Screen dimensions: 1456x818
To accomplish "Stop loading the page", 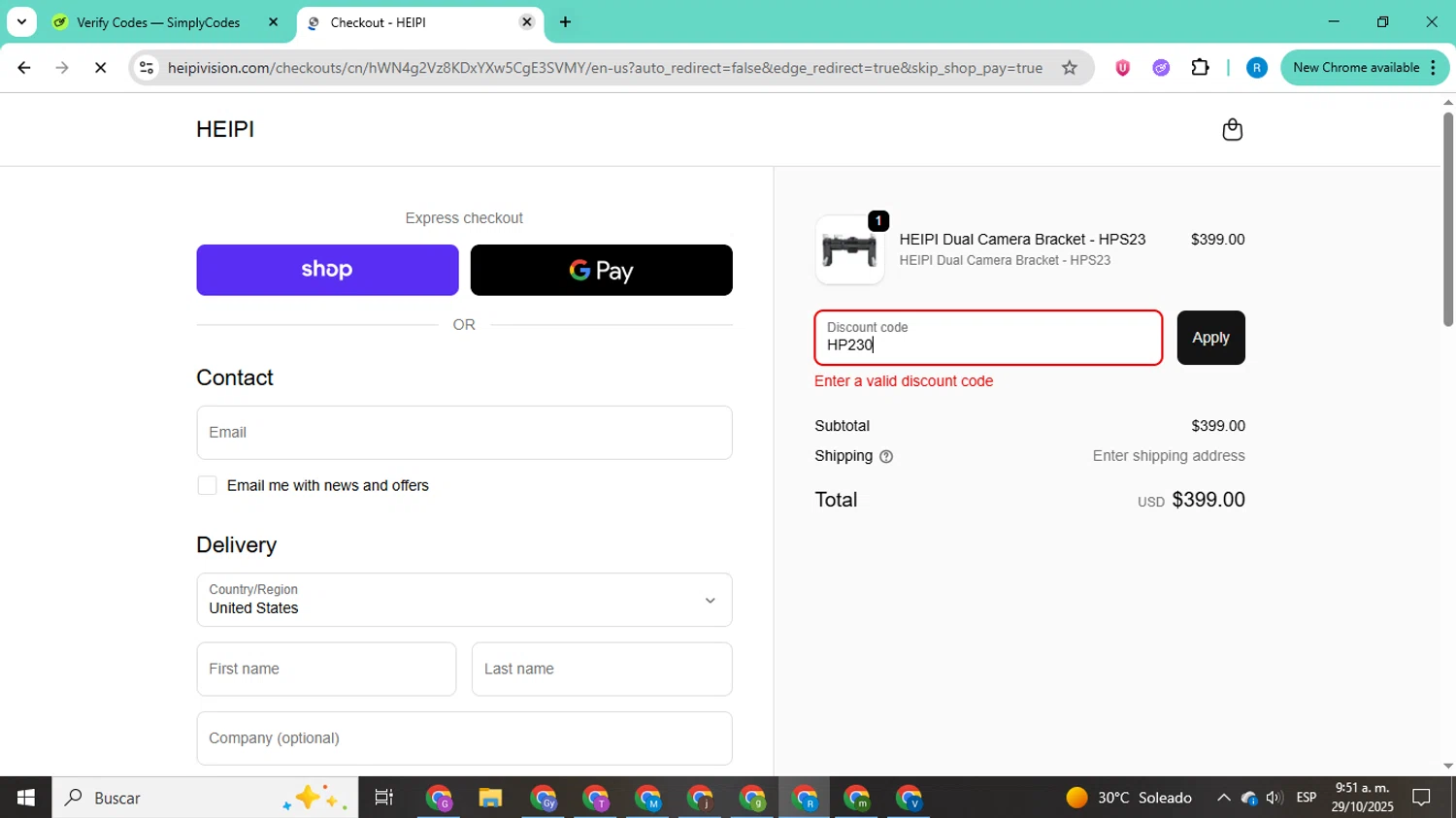I will click(100, 68).
